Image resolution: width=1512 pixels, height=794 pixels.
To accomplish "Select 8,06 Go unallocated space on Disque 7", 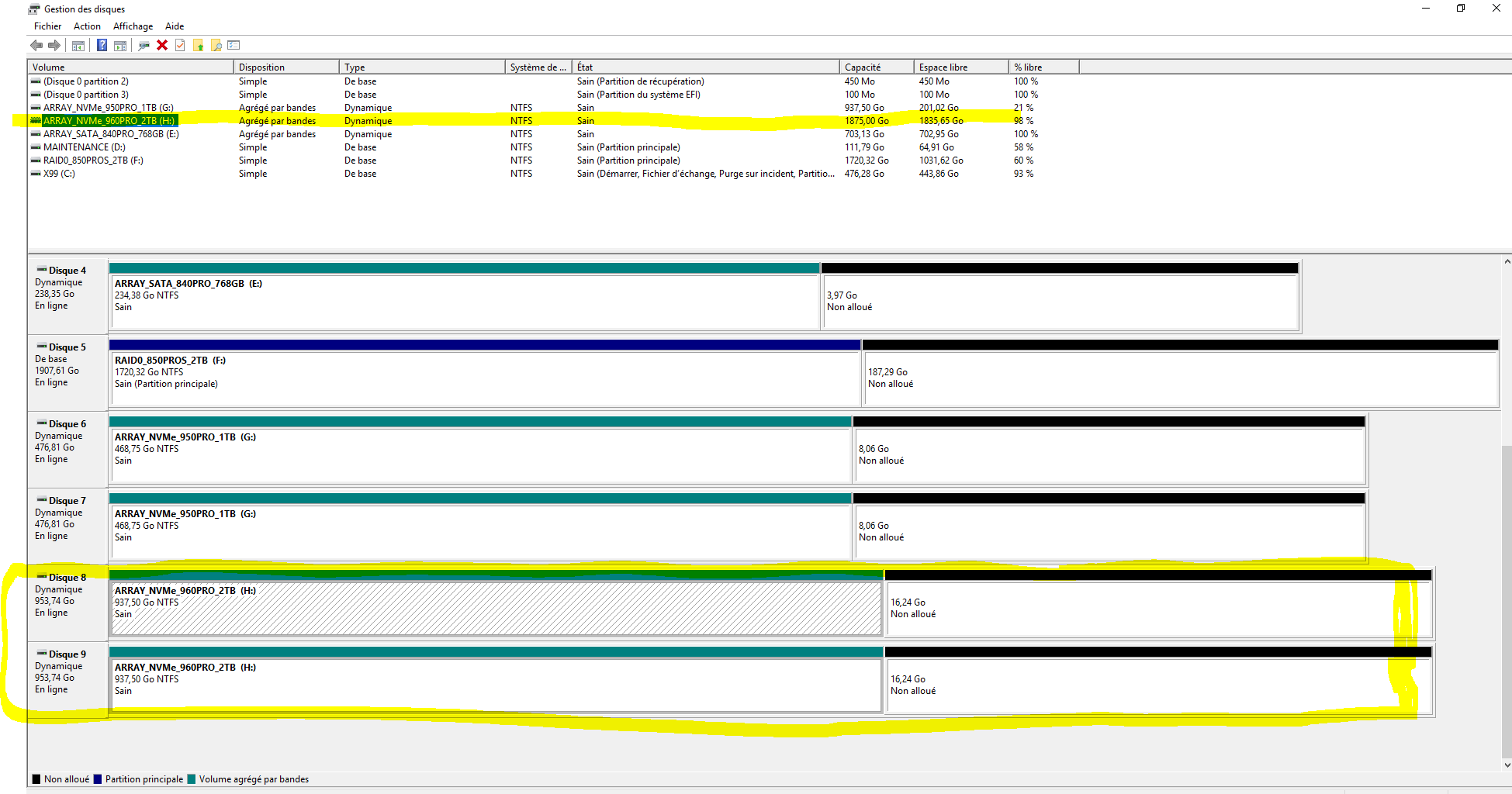I will (1109, 526).
